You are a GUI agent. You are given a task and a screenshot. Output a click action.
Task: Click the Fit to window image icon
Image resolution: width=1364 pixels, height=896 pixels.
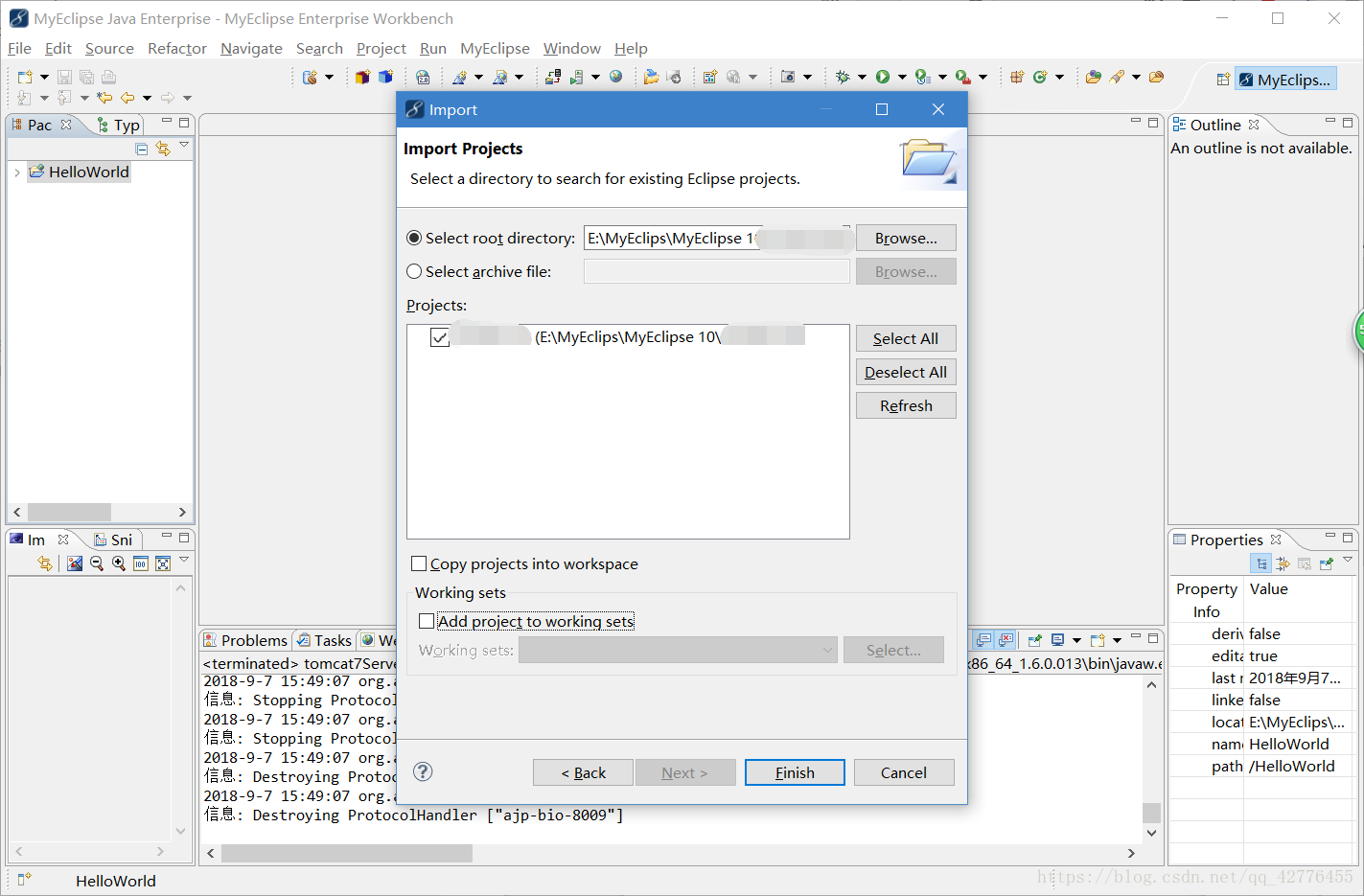[163, 563]
